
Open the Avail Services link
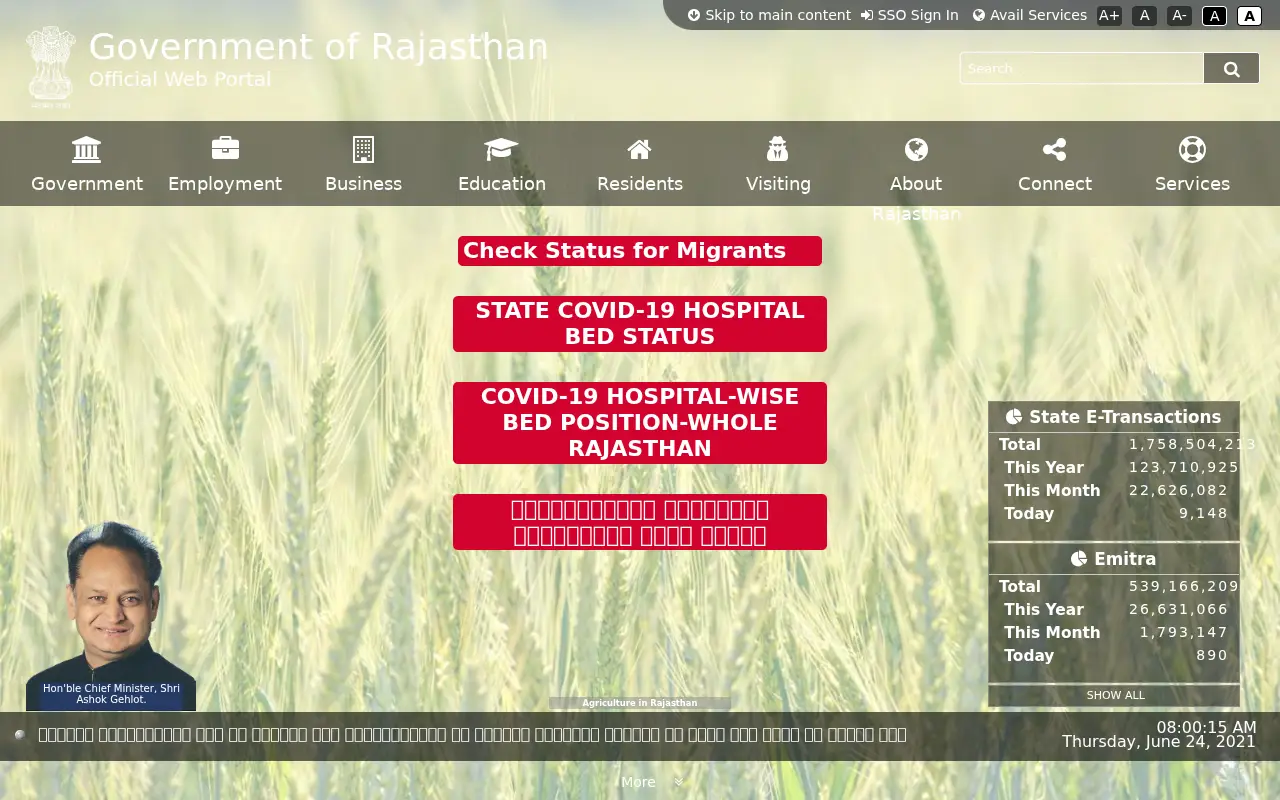click(1030, 15)
